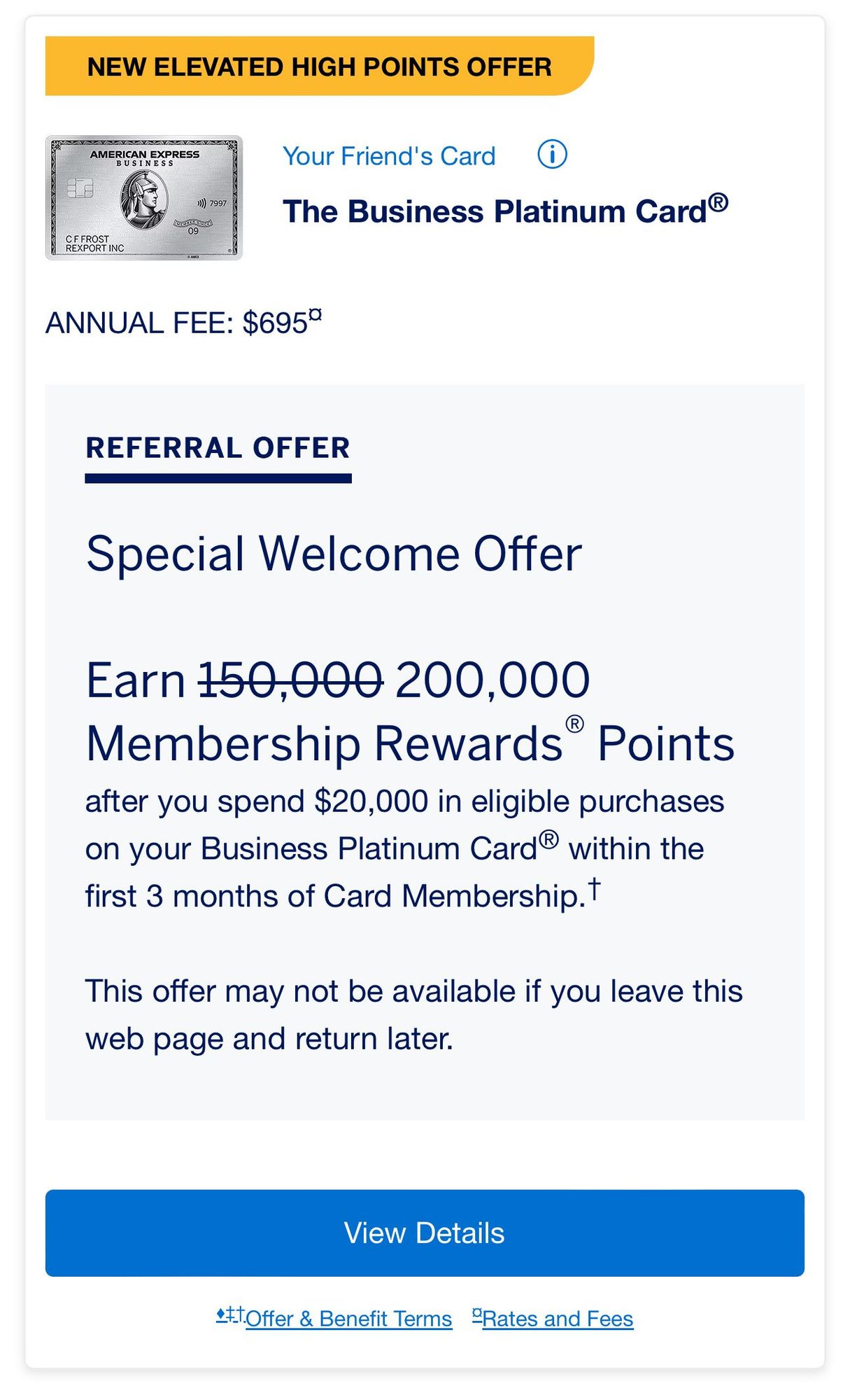Screen dimensions: 850x1400
Task: Click the "Your Friend's Card" label
Action: pyautogui.click(x=389, y=156)
